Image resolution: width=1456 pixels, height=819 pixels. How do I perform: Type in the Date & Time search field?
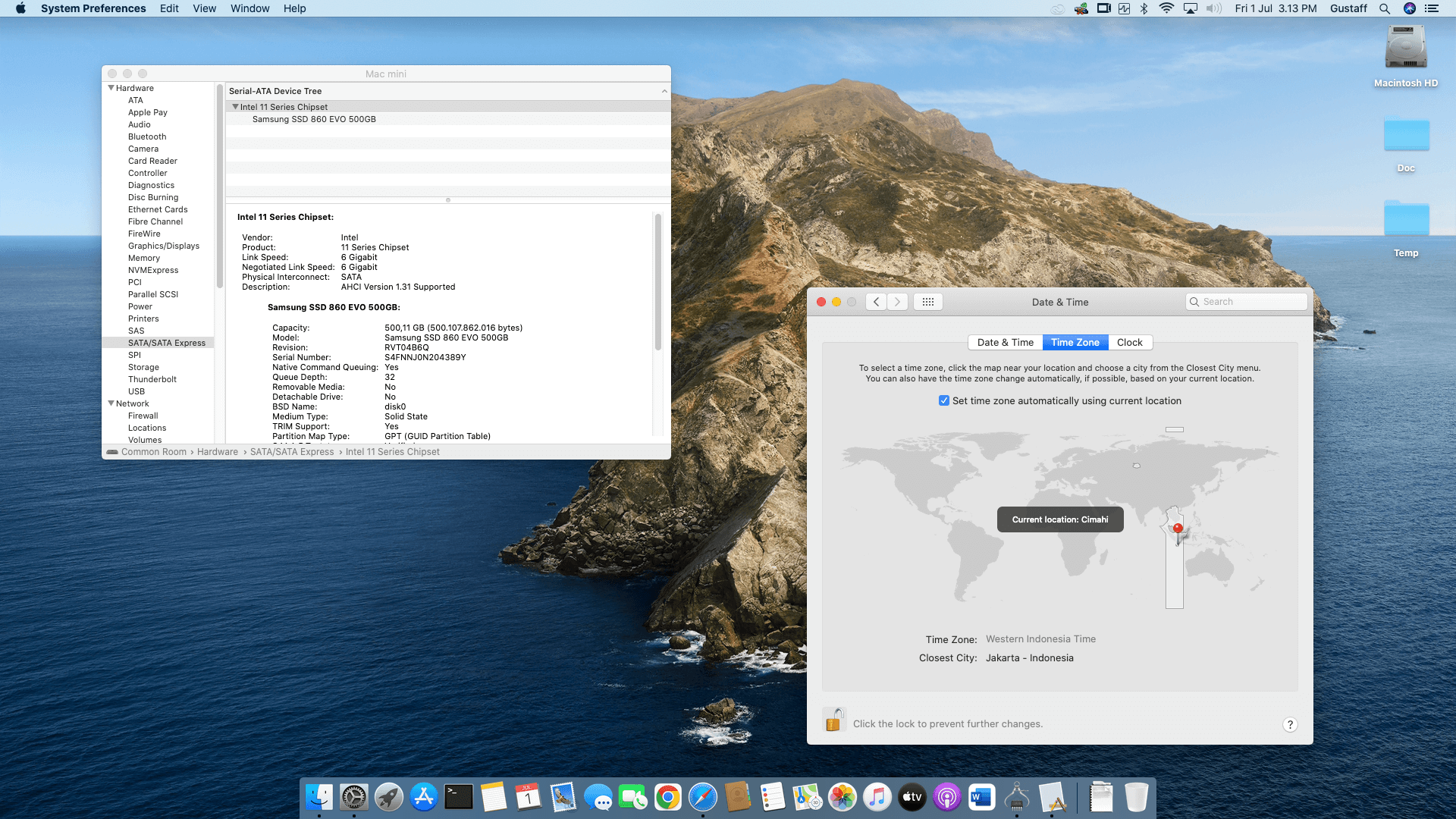click(1247, 301)
